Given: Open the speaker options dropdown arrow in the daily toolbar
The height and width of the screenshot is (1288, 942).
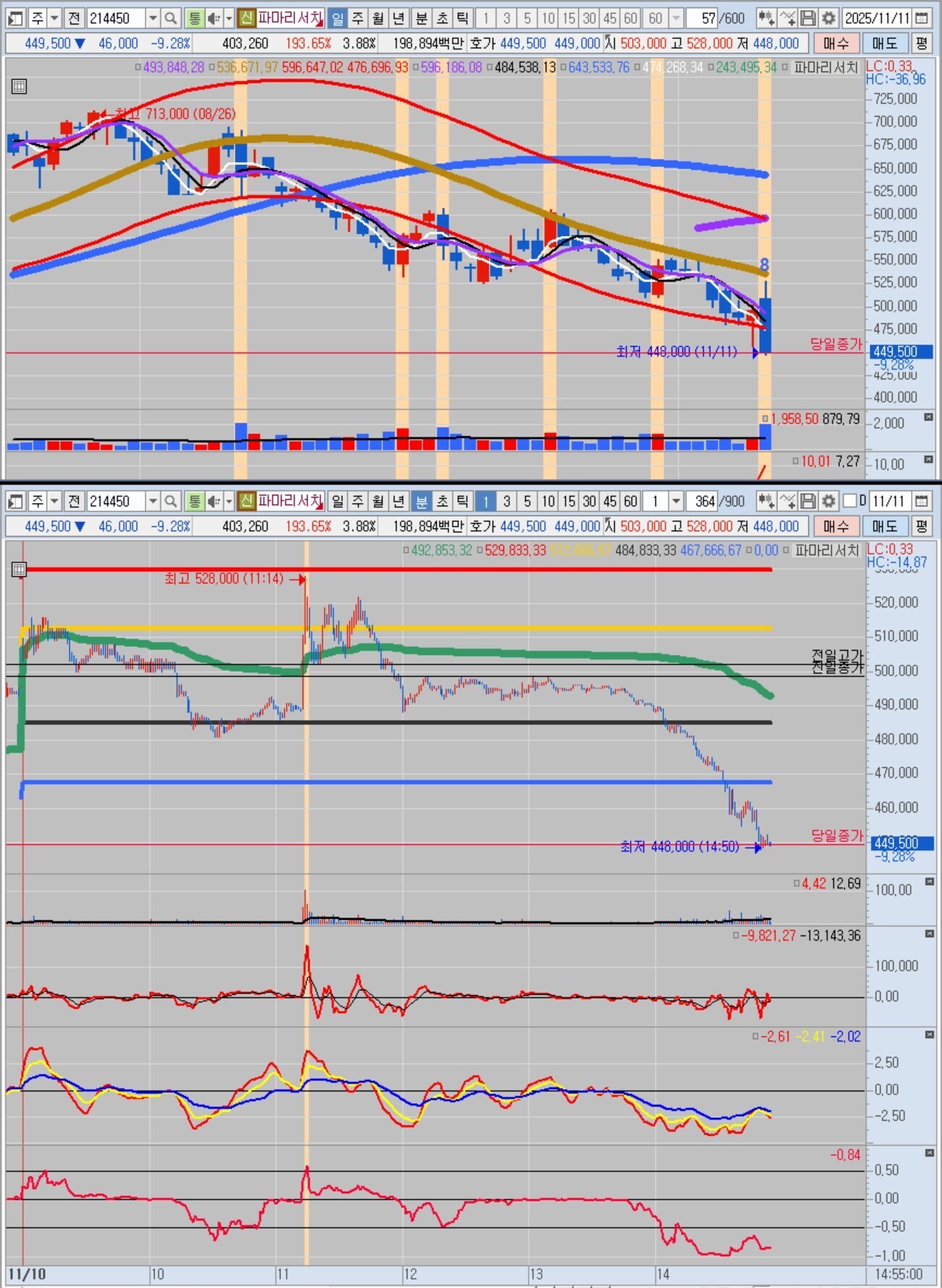Looking at the screenshot, I should click(229, 18).
